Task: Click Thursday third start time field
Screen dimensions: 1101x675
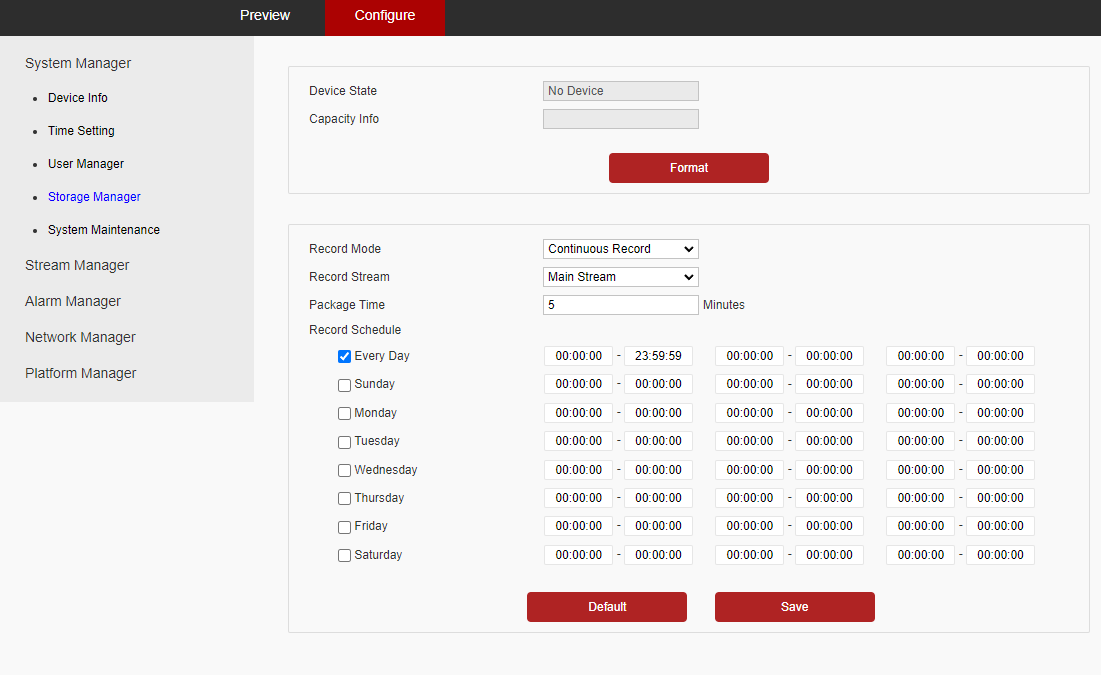Action: pyautogui.click(x=921, y=498)
